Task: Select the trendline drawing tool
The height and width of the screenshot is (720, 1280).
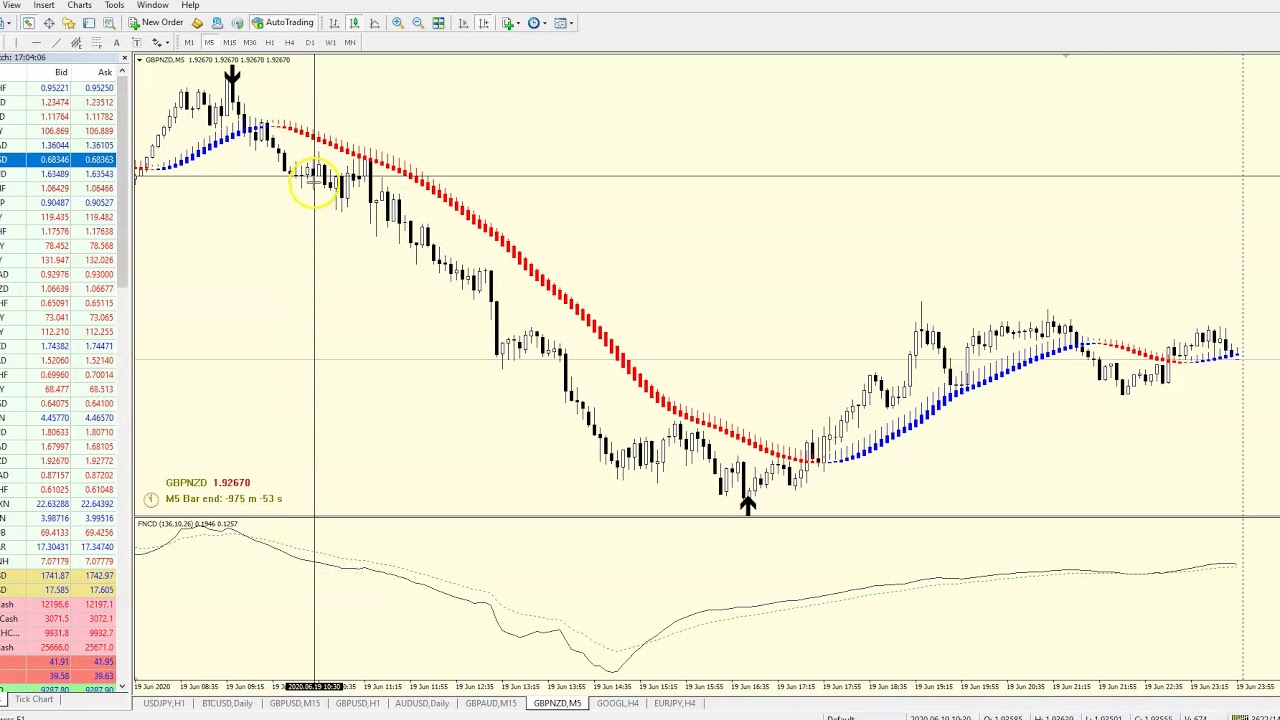Action: pos(56,42)
